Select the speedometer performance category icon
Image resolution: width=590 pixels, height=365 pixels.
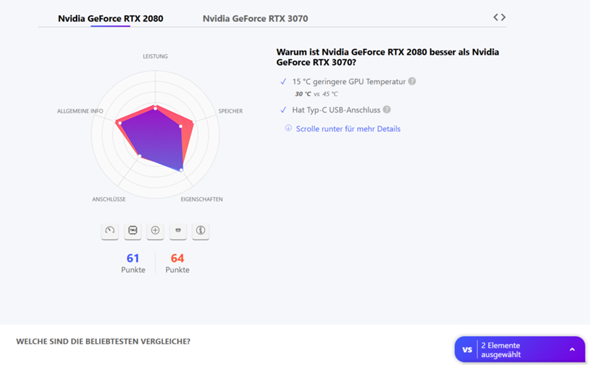click(110, 231)
